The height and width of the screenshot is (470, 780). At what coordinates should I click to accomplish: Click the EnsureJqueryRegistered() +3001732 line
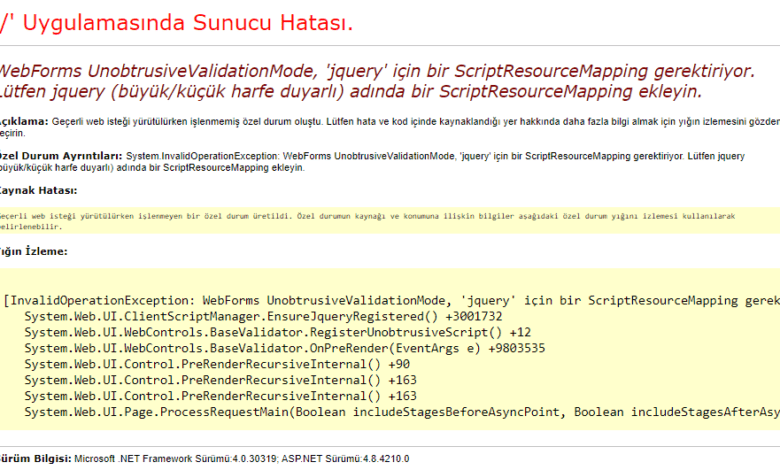[x=263, y=316]
